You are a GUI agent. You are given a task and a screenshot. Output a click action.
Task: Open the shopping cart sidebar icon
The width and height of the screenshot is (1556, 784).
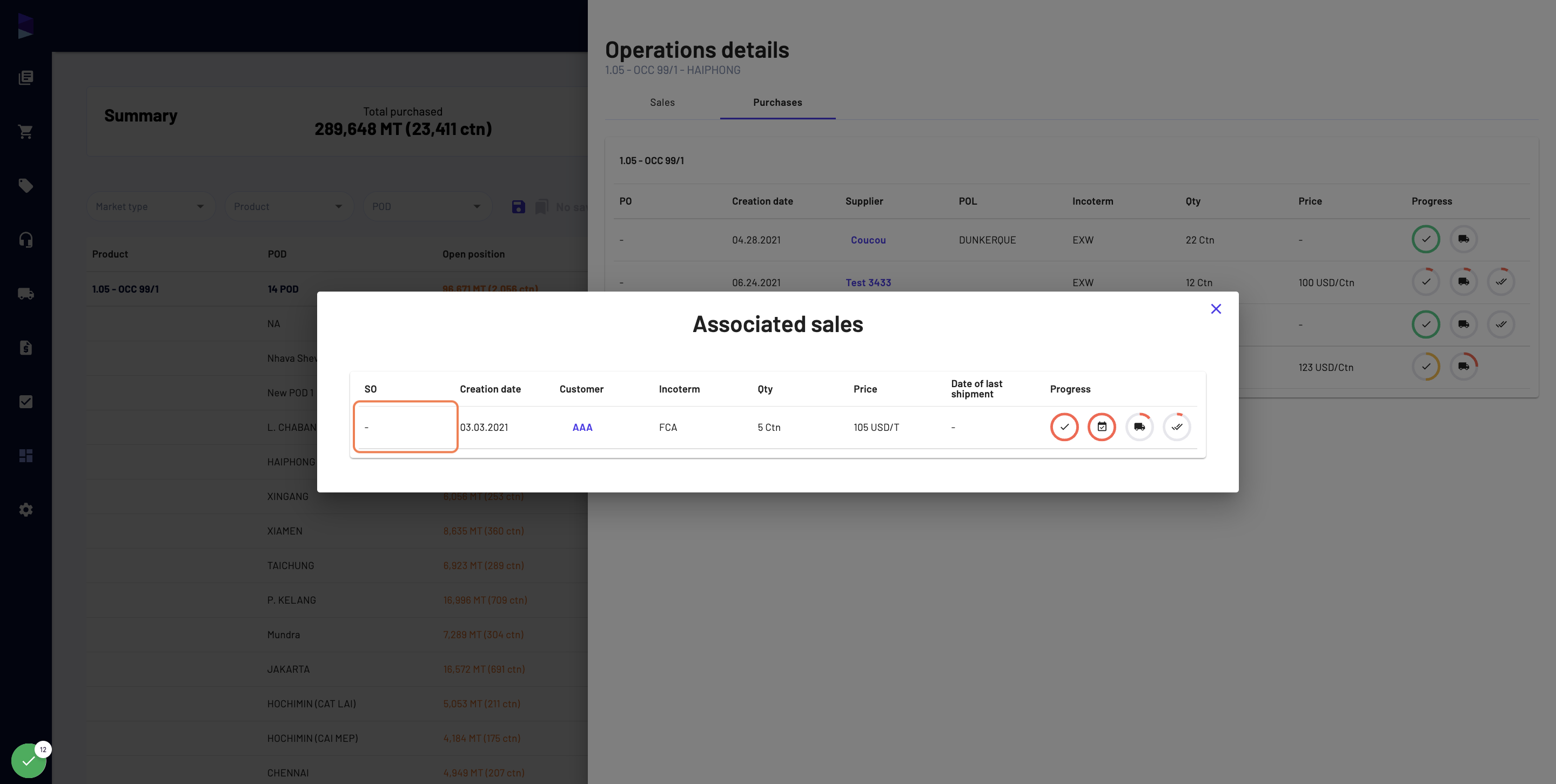25,132
